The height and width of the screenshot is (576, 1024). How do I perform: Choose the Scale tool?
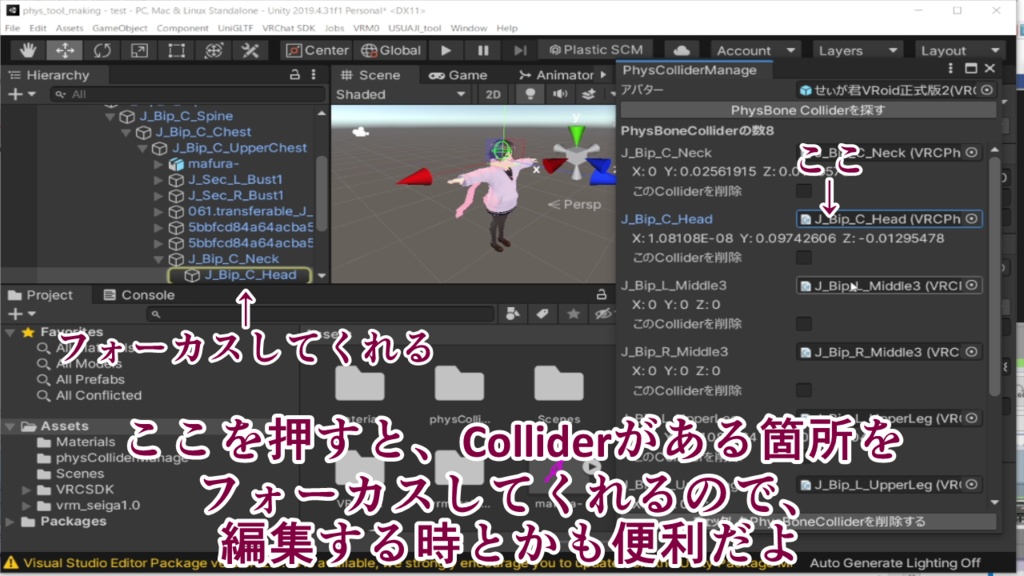tap(139, 49)
